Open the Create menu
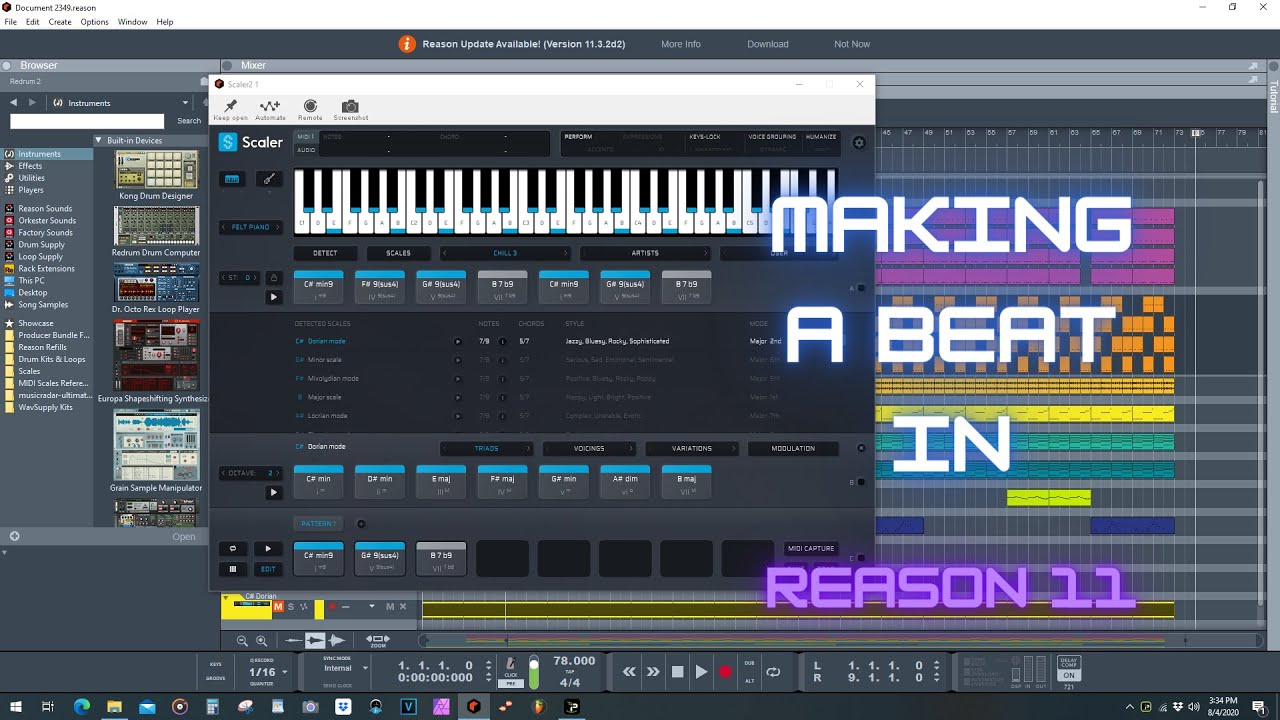Image resolution: width=1280 pixels, height=720 pixels. 60,22
